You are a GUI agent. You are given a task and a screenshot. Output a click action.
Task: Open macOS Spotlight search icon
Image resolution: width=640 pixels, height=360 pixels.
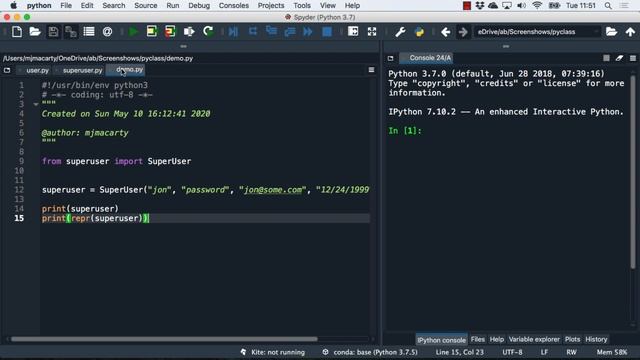pyautogui.click(x=608, y=6)
